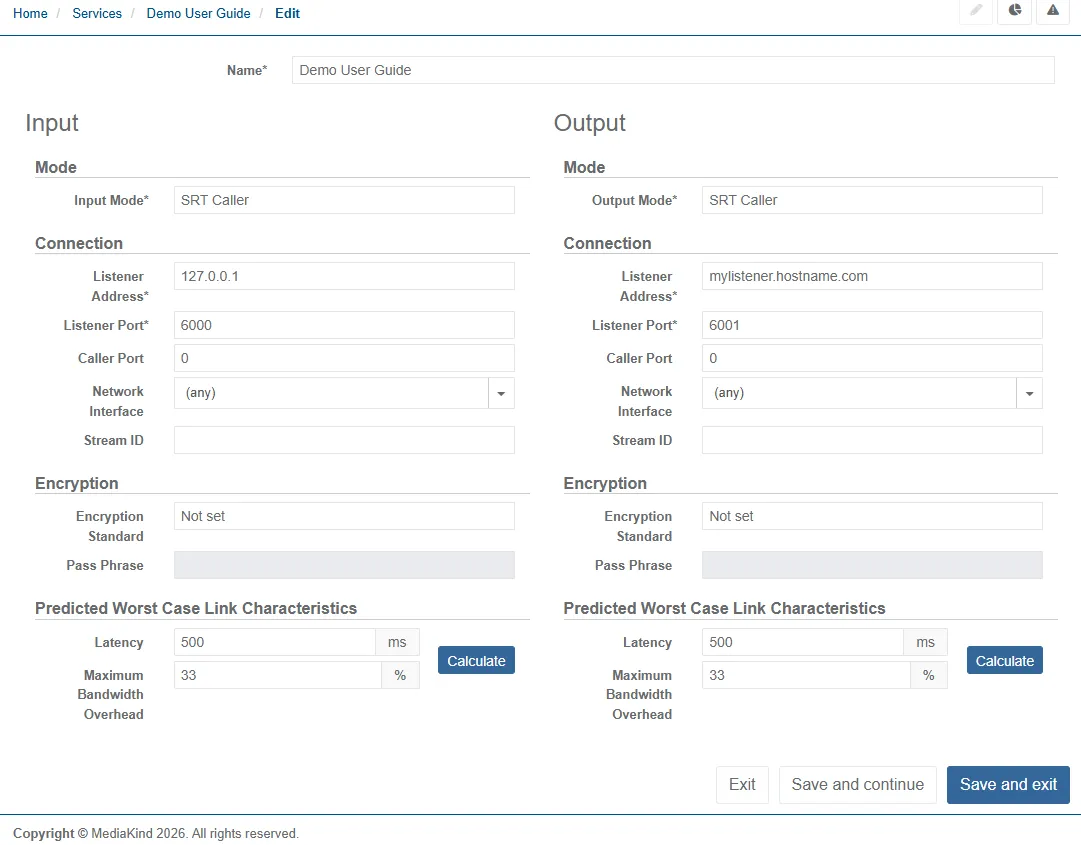This screenshot has width=1081, height=845.
Task: Click the ms unit beside Input Latency
Action: [x=397, y=642]
